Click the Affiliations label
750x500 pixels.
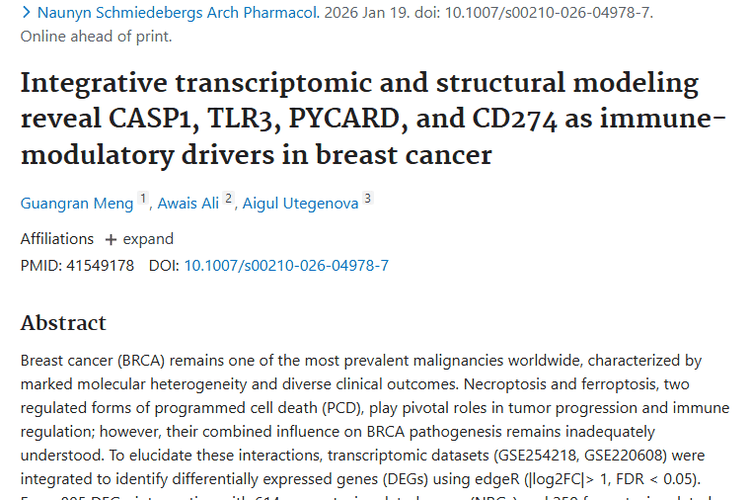tap(57, 240)
